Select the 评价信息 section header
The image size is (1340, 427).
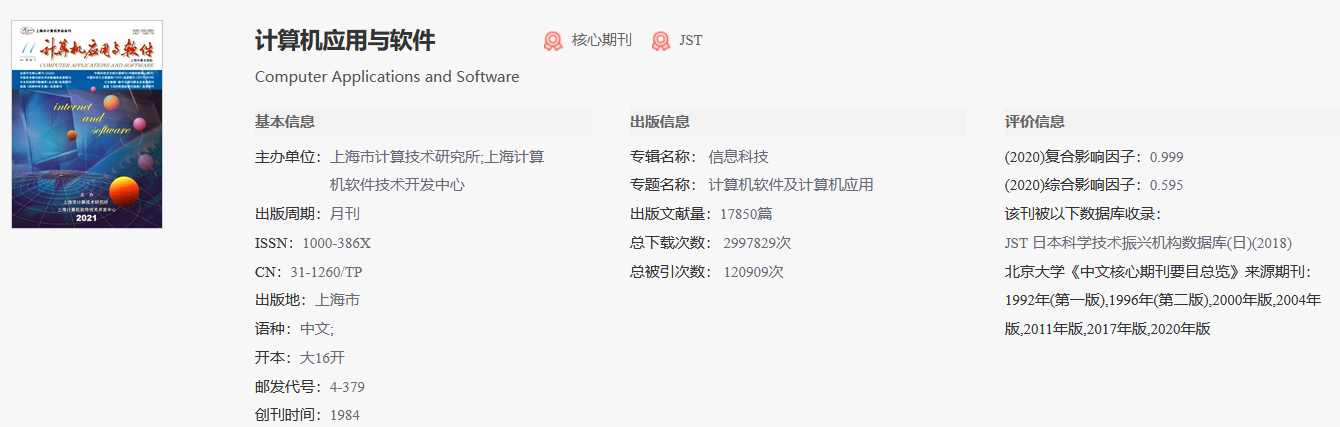(x=1035, y=122)
